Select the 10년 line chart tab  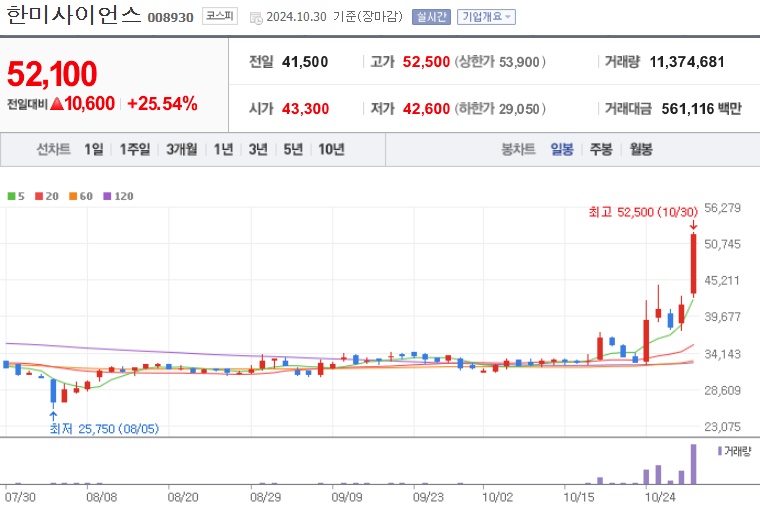pos(331,149)
